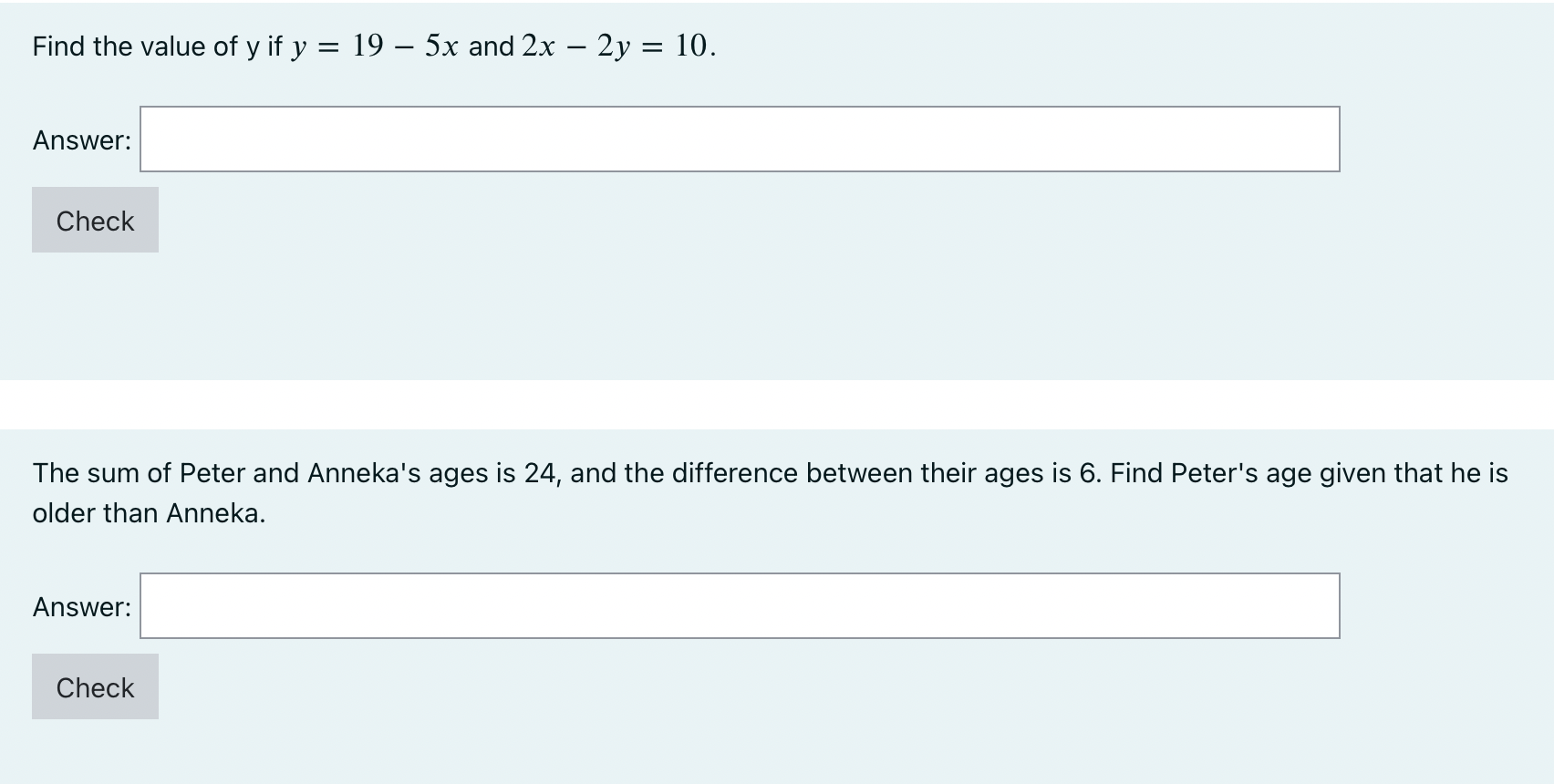1554x784 pixels.
Task: Select the ages word problem text
Action: point(638,473)
